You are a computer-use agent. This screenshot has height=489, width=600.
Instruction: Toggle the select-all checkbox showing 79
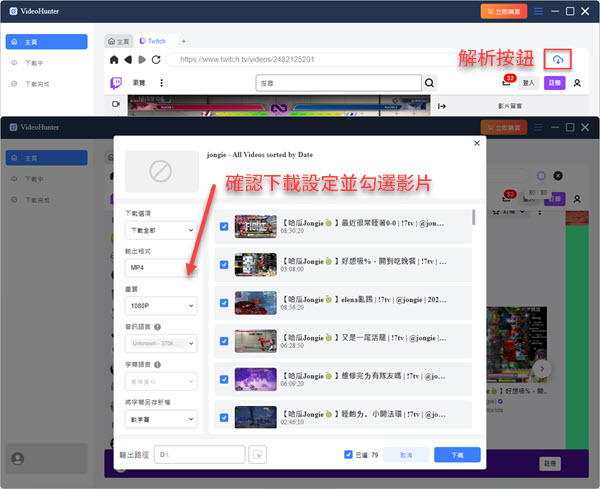348,455
